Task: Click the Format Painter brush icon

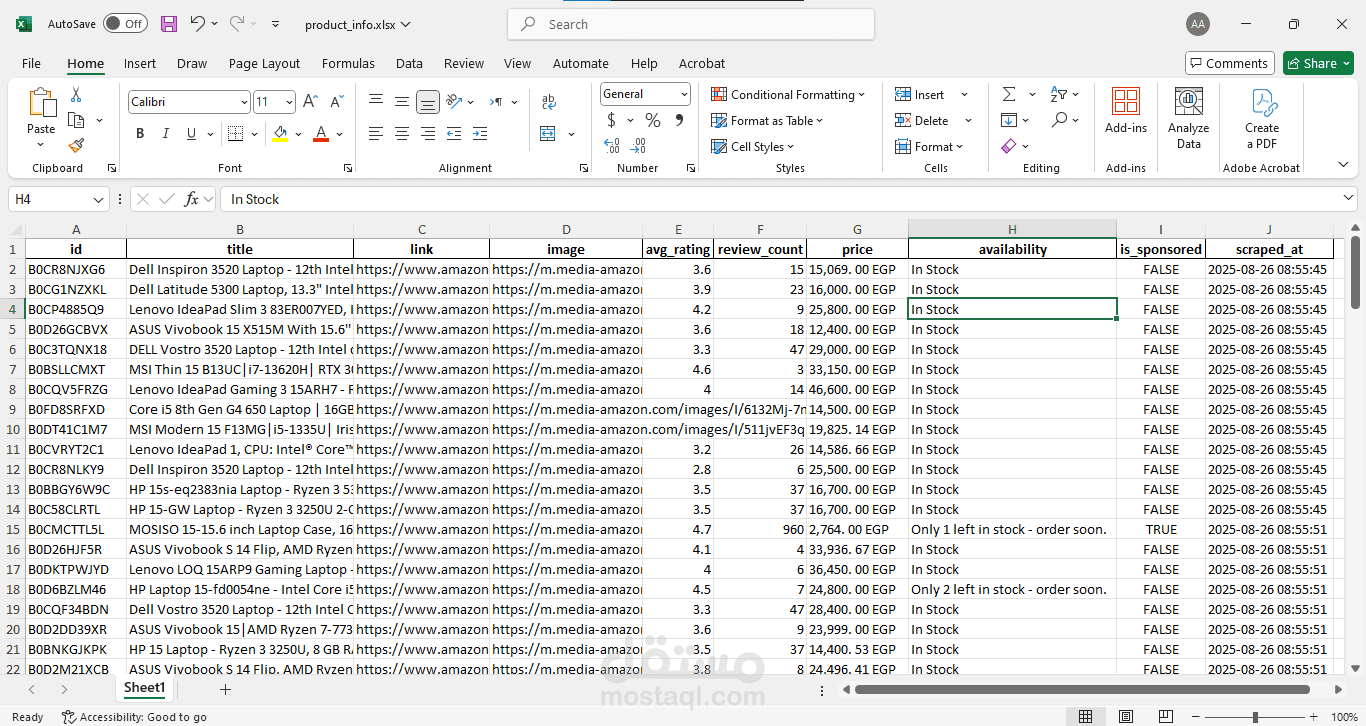Action: [x=76, y=146]
